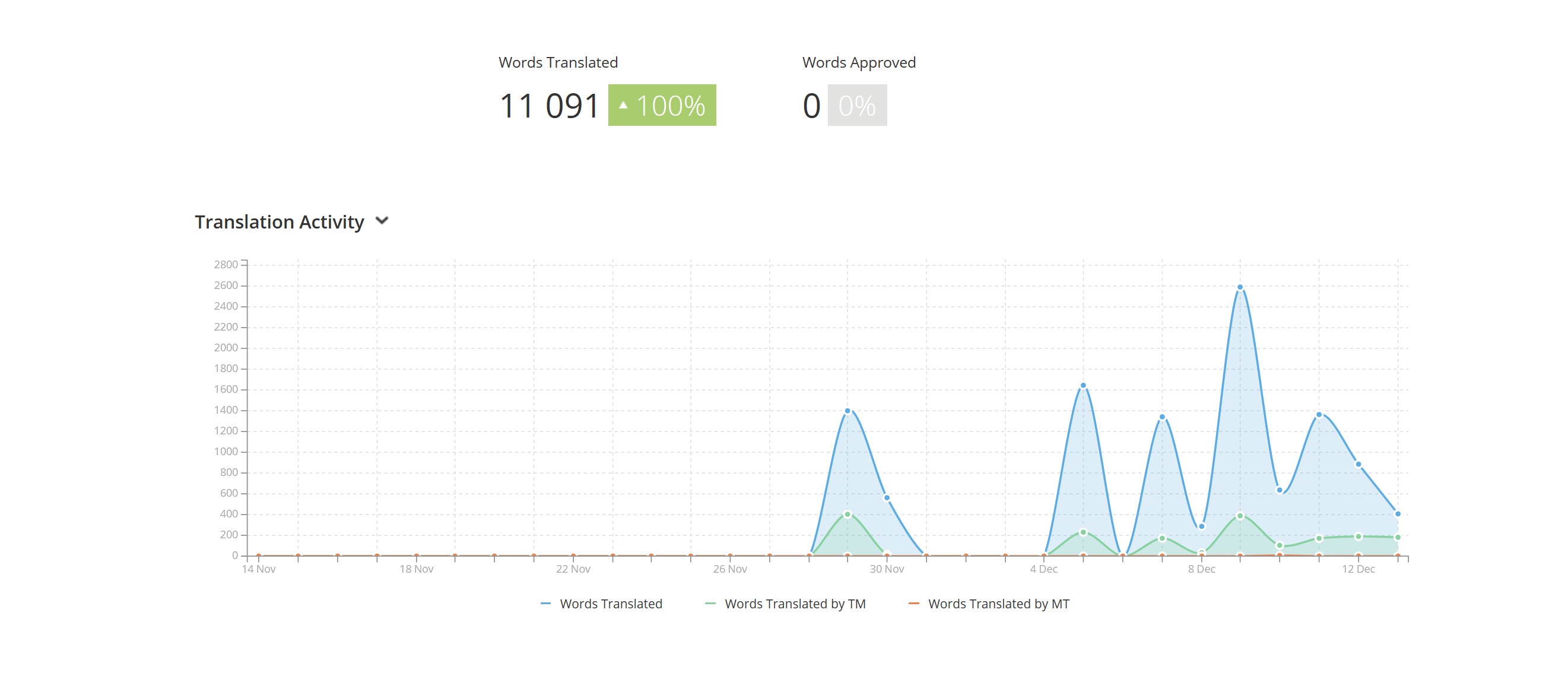Click the orange MT legend marker
The height and width of the screenshot is (676, 1568).
[x=913, y=604]
